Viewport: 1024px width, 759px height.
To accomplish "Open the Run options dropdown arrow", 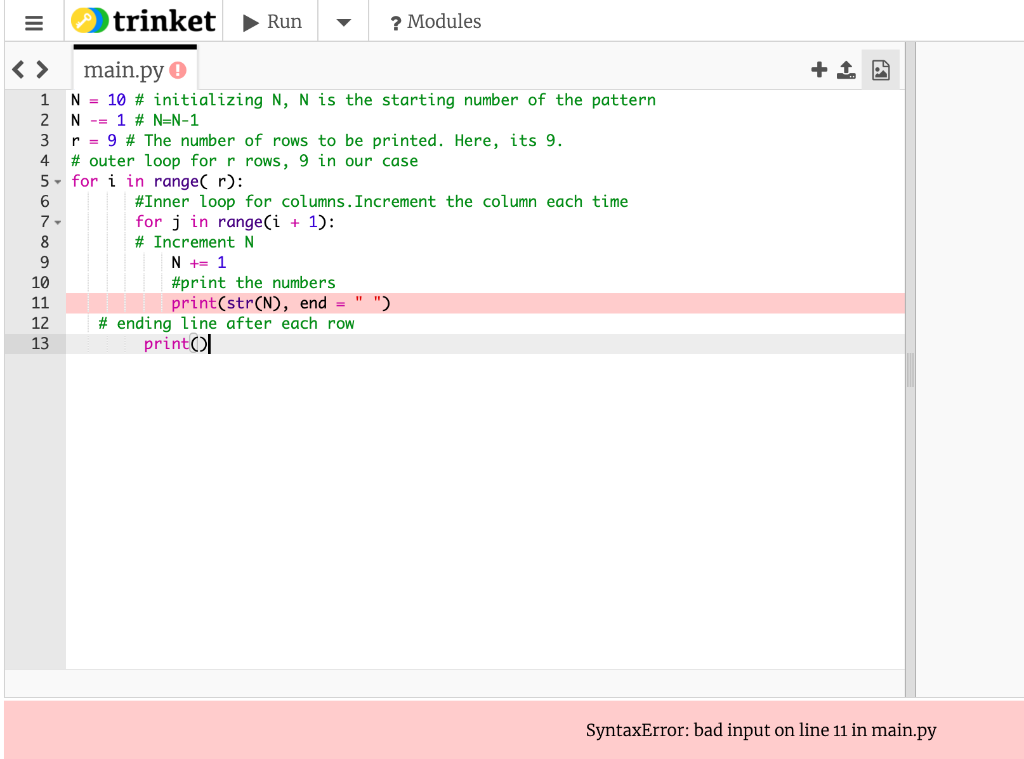I will click(x=344, y=22).
